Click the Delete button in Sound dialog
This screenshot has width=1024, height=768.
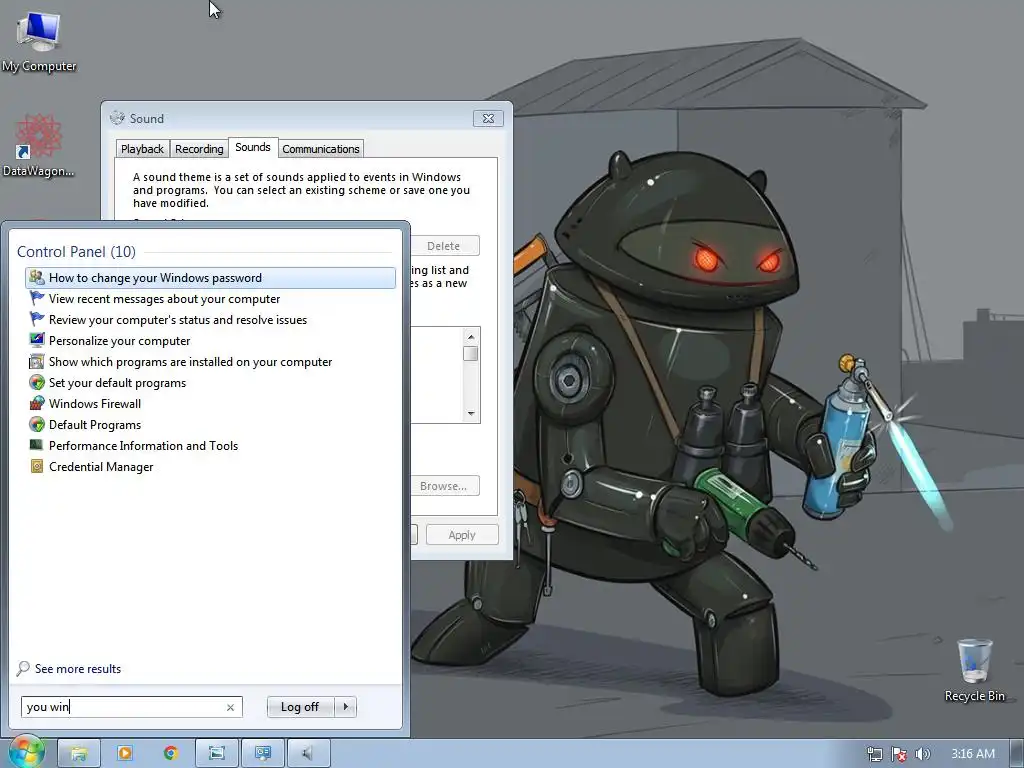tap(444, 246)
